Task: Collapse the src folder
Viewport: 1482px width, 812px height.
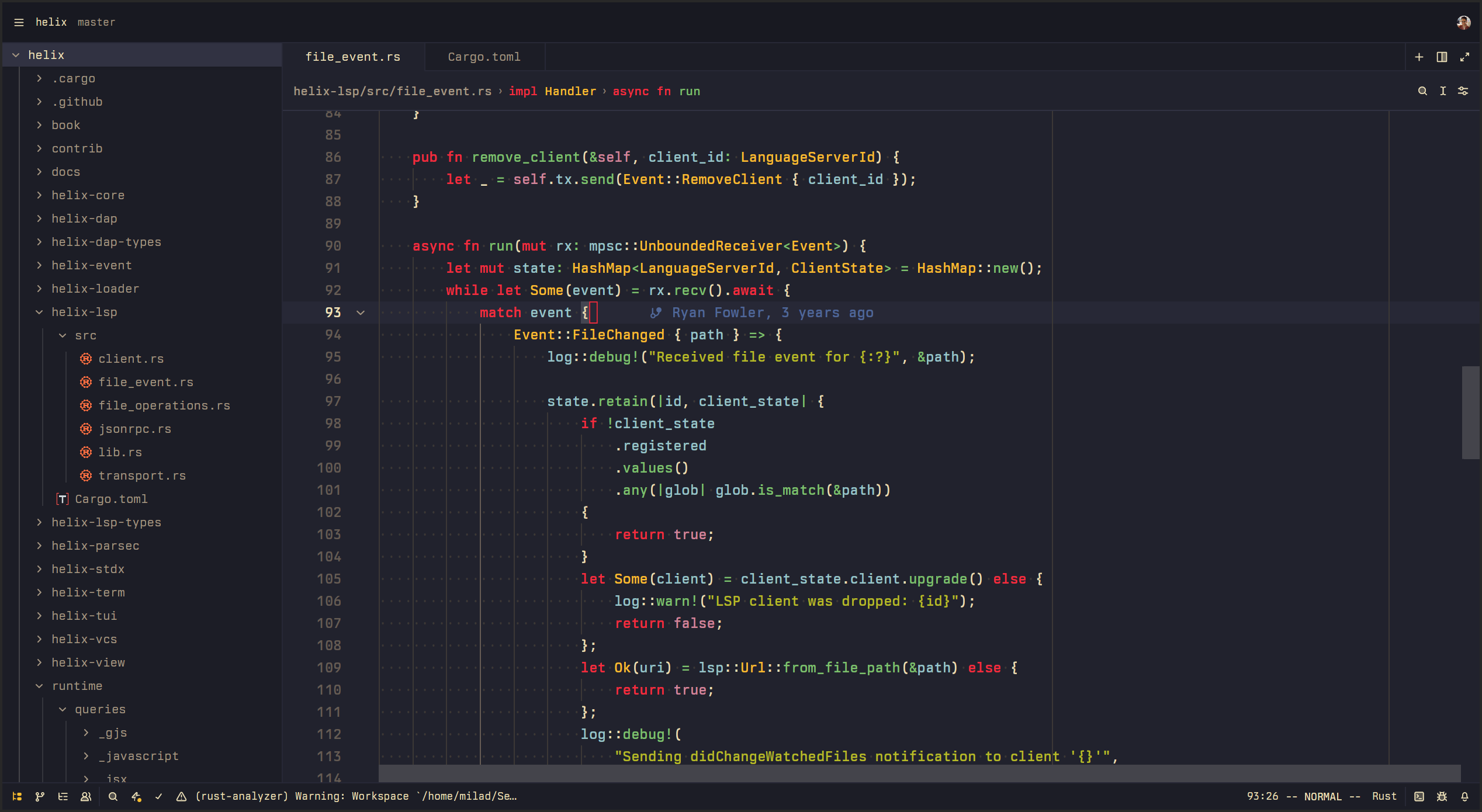Action: pyautogui.click(x=63, y=335)
